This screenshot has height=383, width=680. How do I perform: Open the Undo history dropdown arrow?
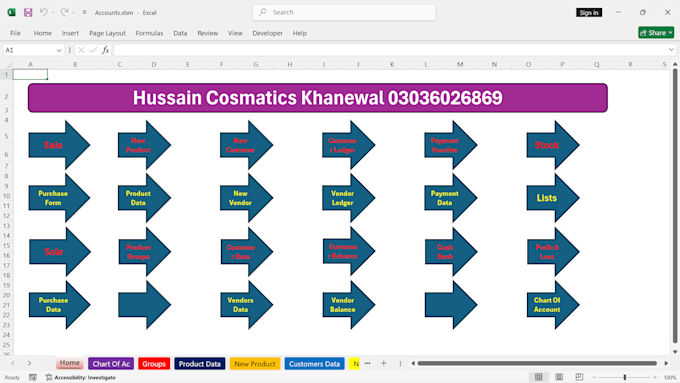point(53,13)
